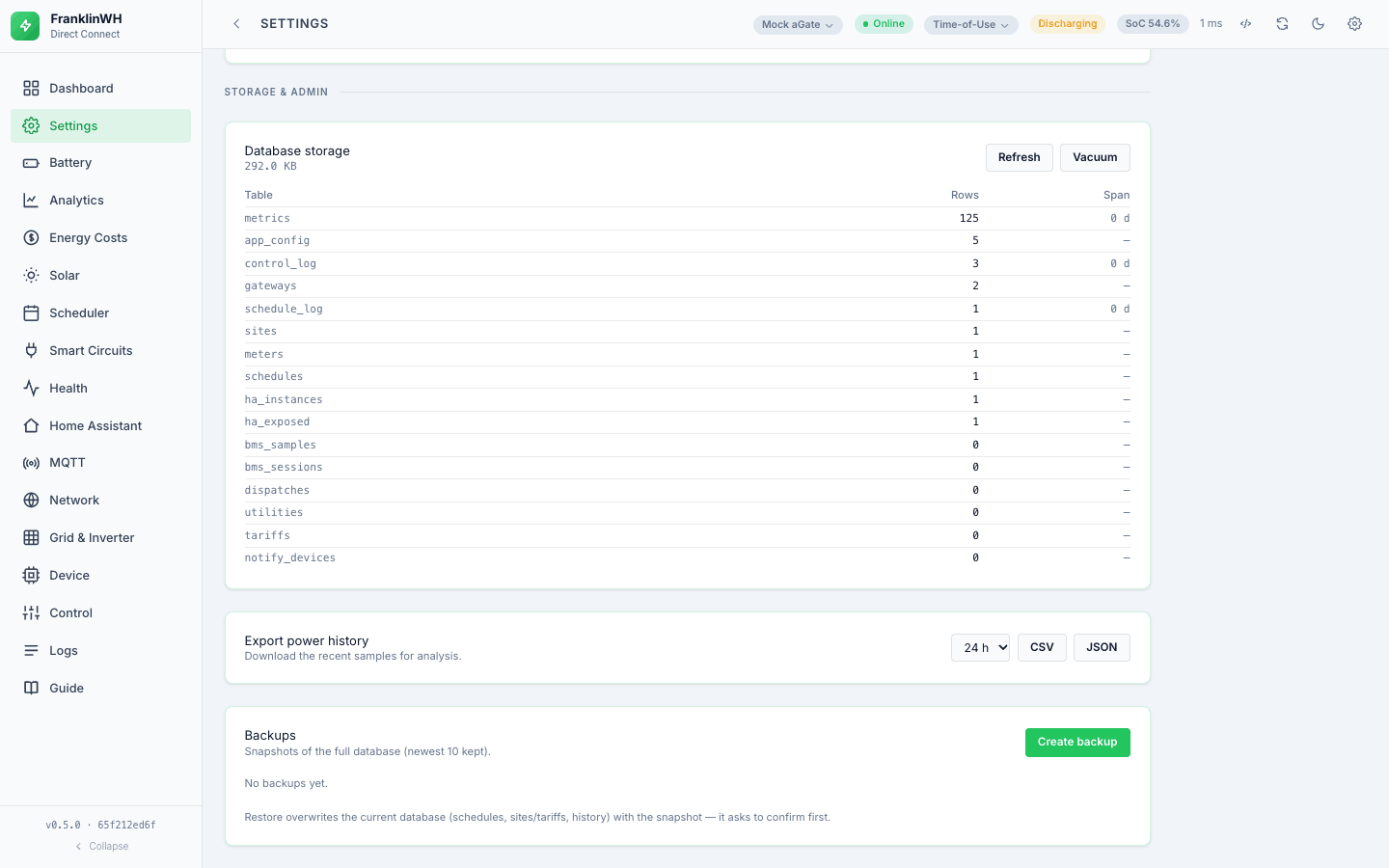This screenshot has height=868, width=1389.
Task: Click the ha_instances table name
Action: 284,400
